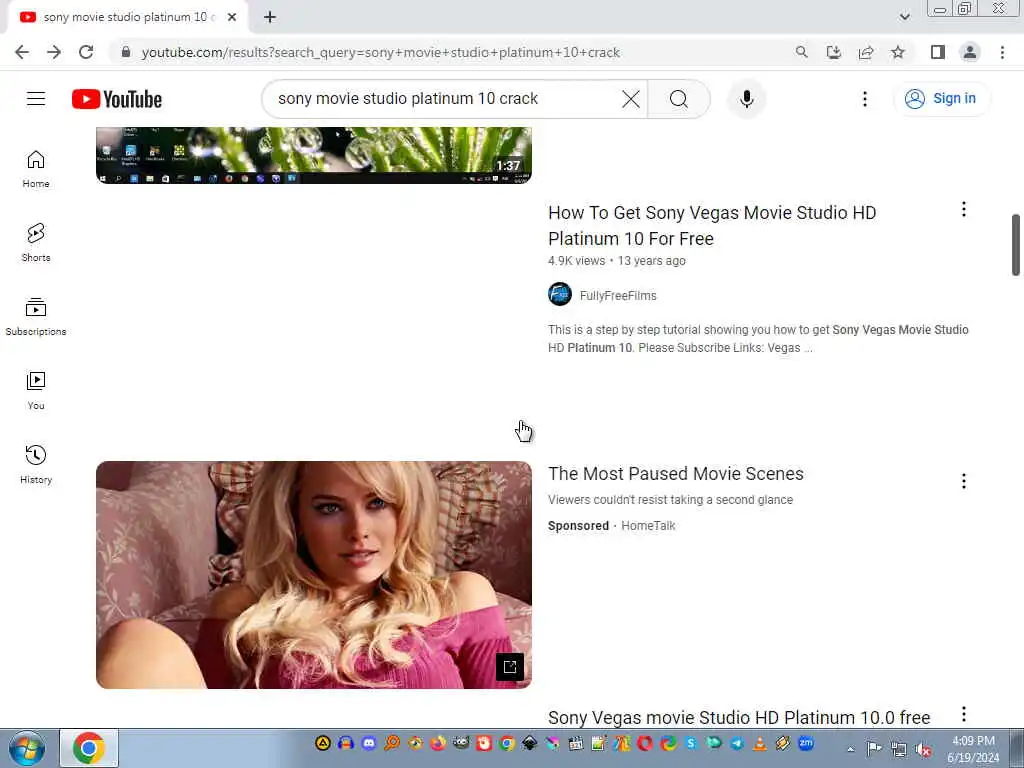The height and width of the screenshot is (768, 1024).
Task: Clear the search query with the X
Action: tap(631, 99)
